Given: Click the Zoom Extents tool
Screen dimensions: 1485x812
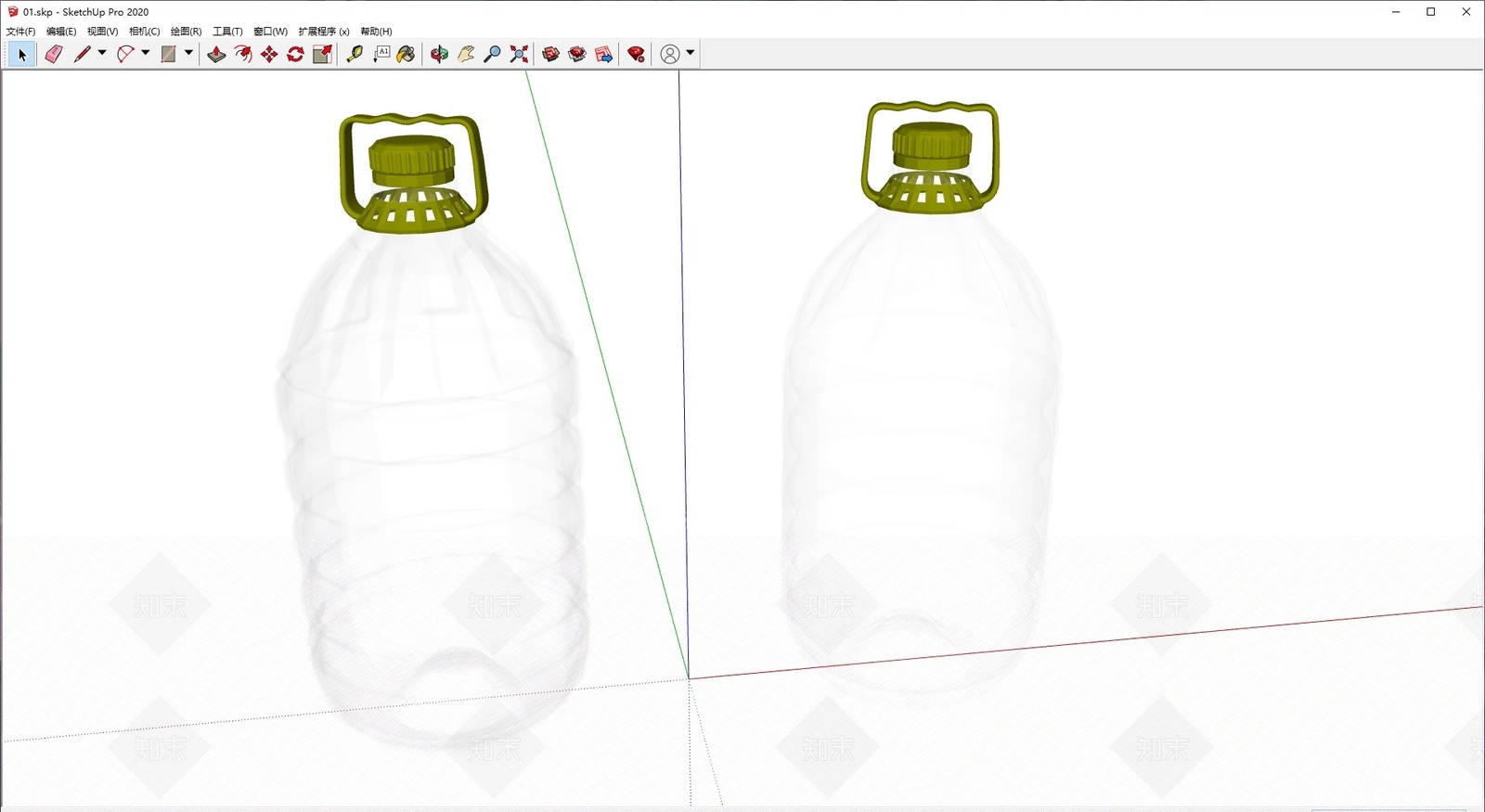Looking at the screenshot, I should click(x=519, y=55).
